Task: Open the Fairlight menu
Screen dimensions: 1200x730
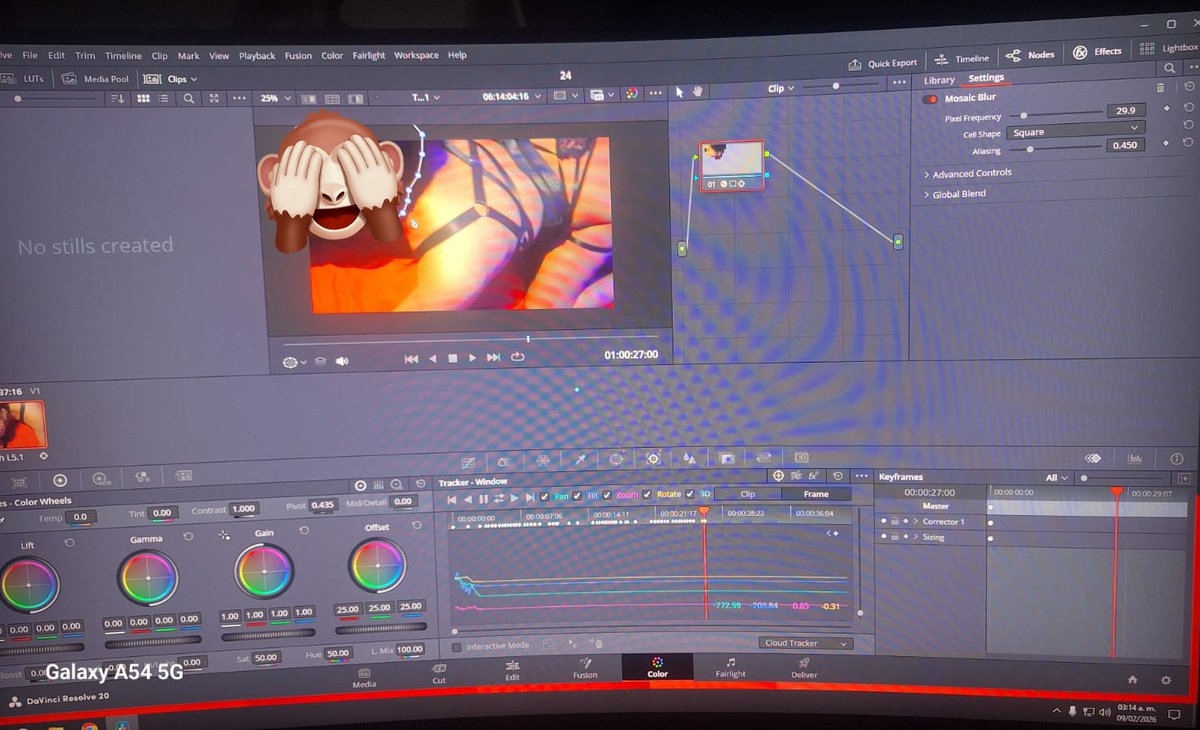Action: pos(369,56)
